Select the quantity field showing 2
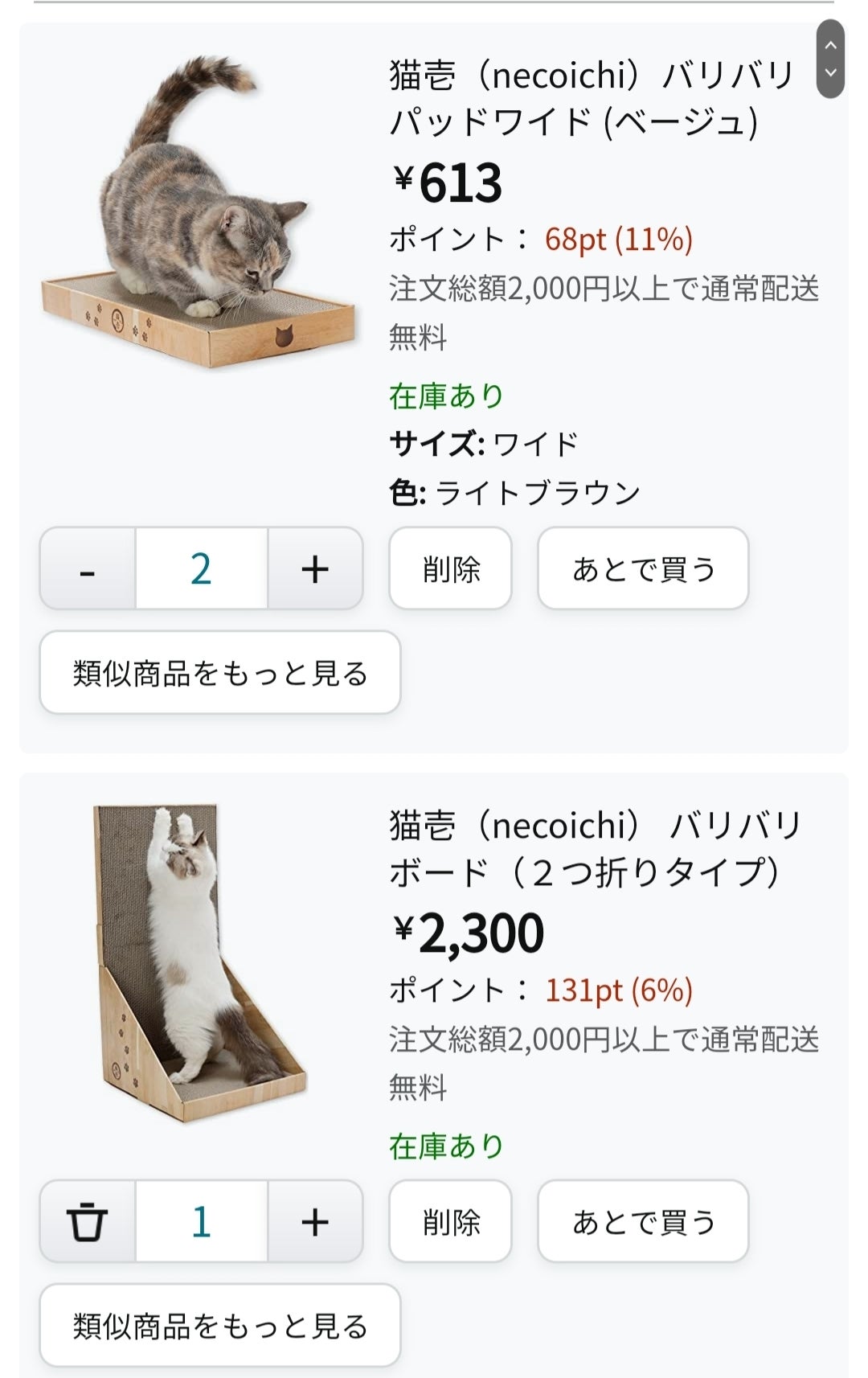Image resolution: width=868 pixels, height=1378 pixels. click(x=201, y=569)
